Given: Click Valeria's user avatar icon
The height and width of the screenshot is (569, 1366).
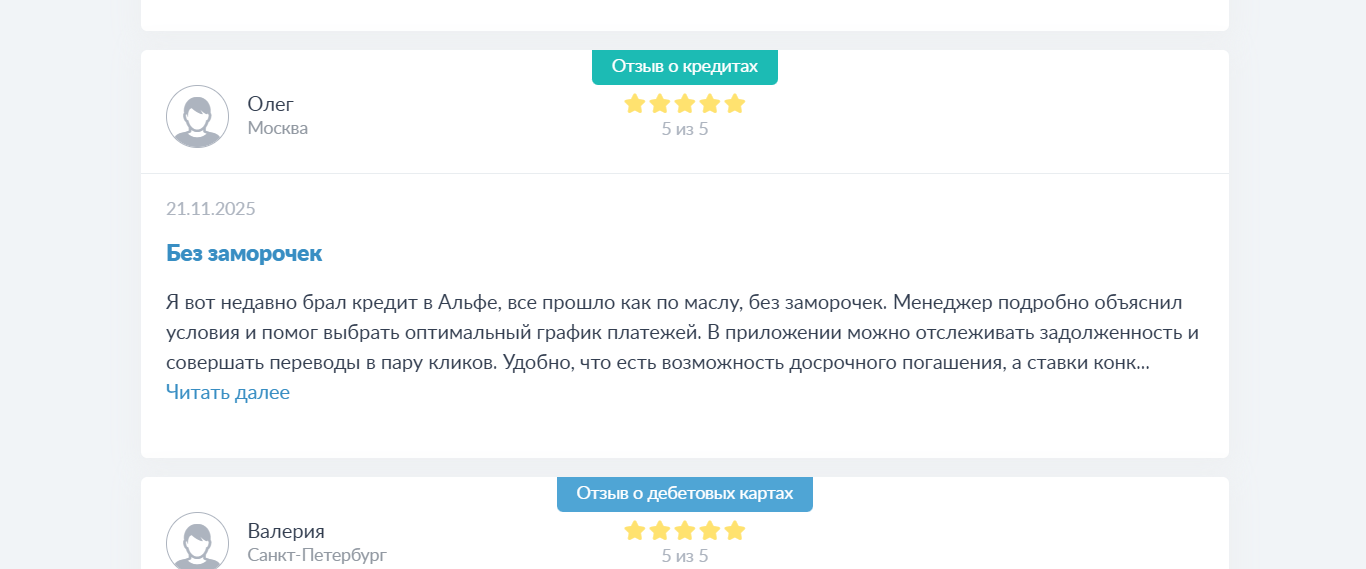Looking at the screenshot, I should [x=197, y=542].
